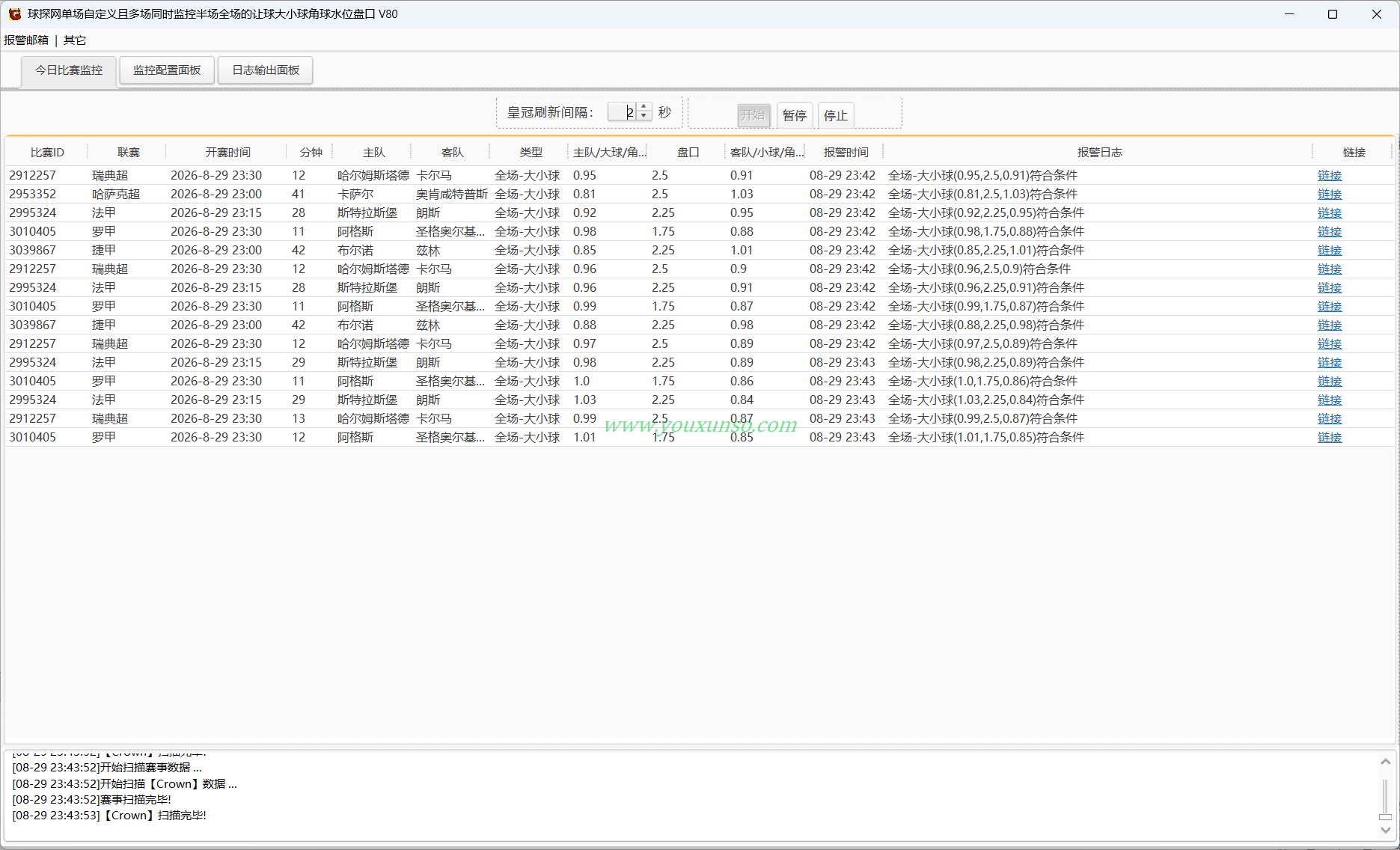Click the 停止 stop button

click(x=835, y=115)
